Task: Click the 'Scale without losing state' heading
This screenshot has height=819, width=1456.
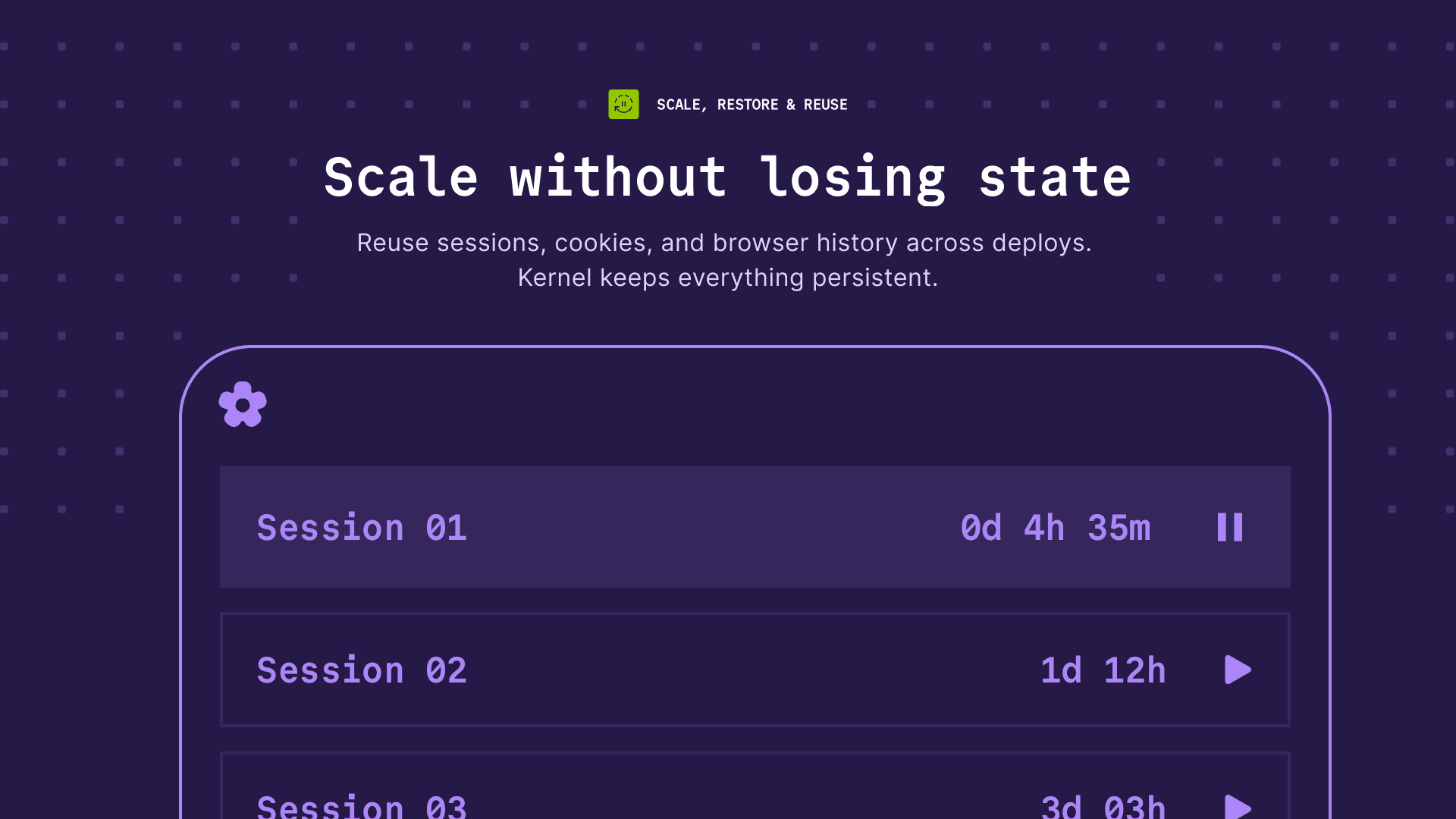Action: coord(727,178)
